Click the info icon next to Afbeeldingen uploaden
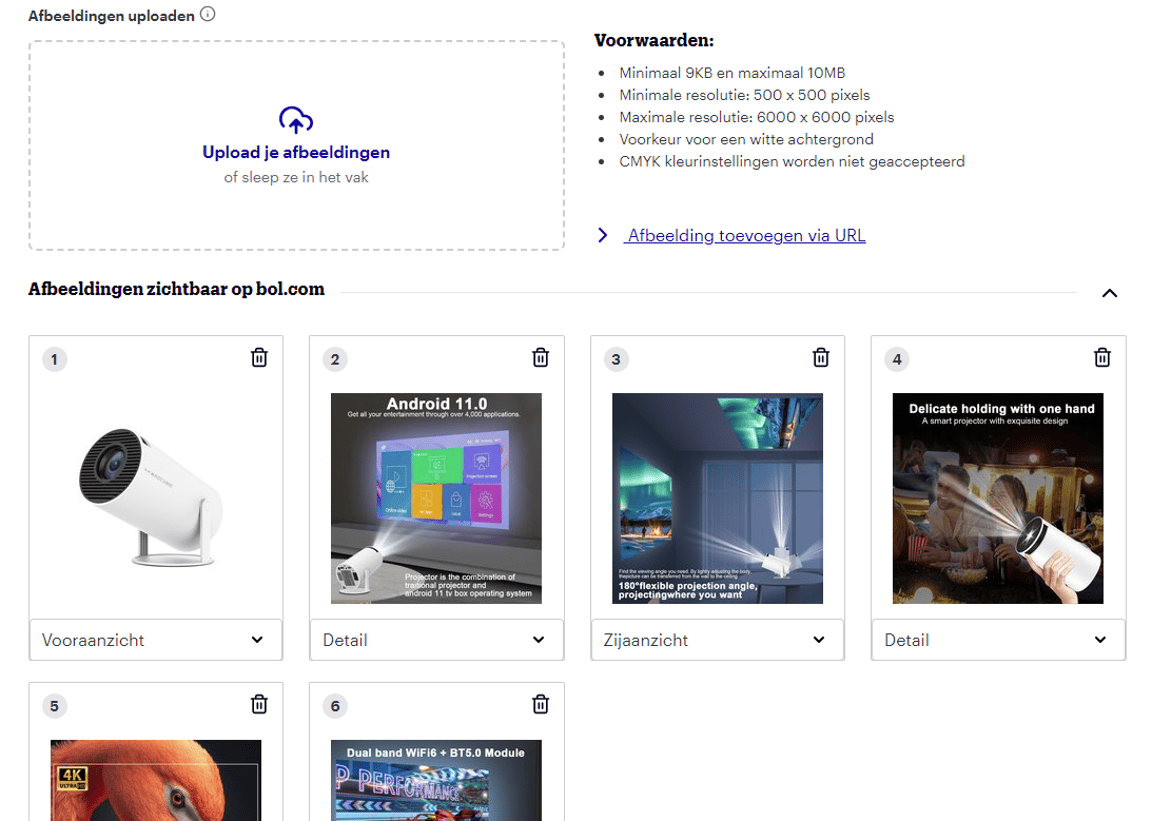The image size is (1152, 821). (x=206, y=14)
